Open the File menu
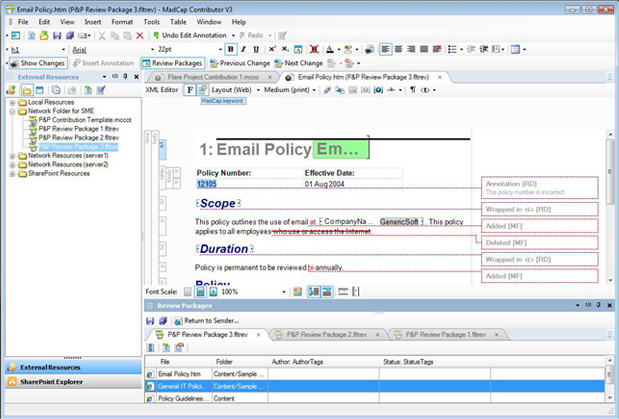 click(23, 22)
